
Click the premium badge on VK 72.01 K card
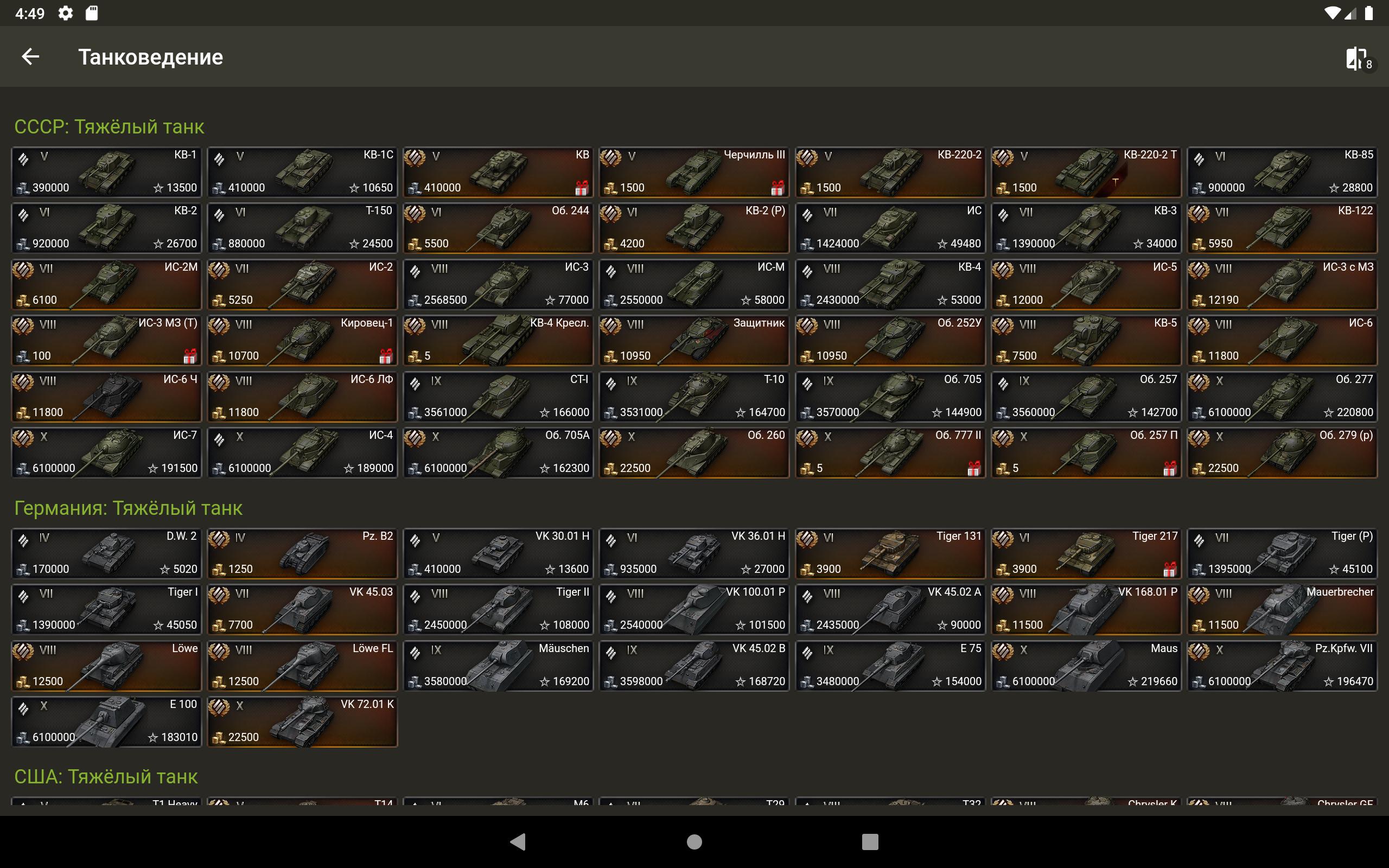219,708
